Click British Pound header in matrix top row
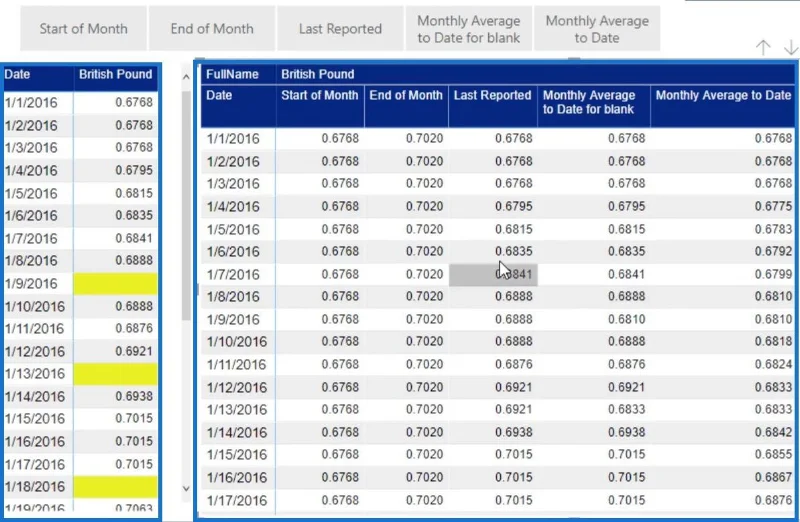800x522 pixels. (x=317, y=74)
